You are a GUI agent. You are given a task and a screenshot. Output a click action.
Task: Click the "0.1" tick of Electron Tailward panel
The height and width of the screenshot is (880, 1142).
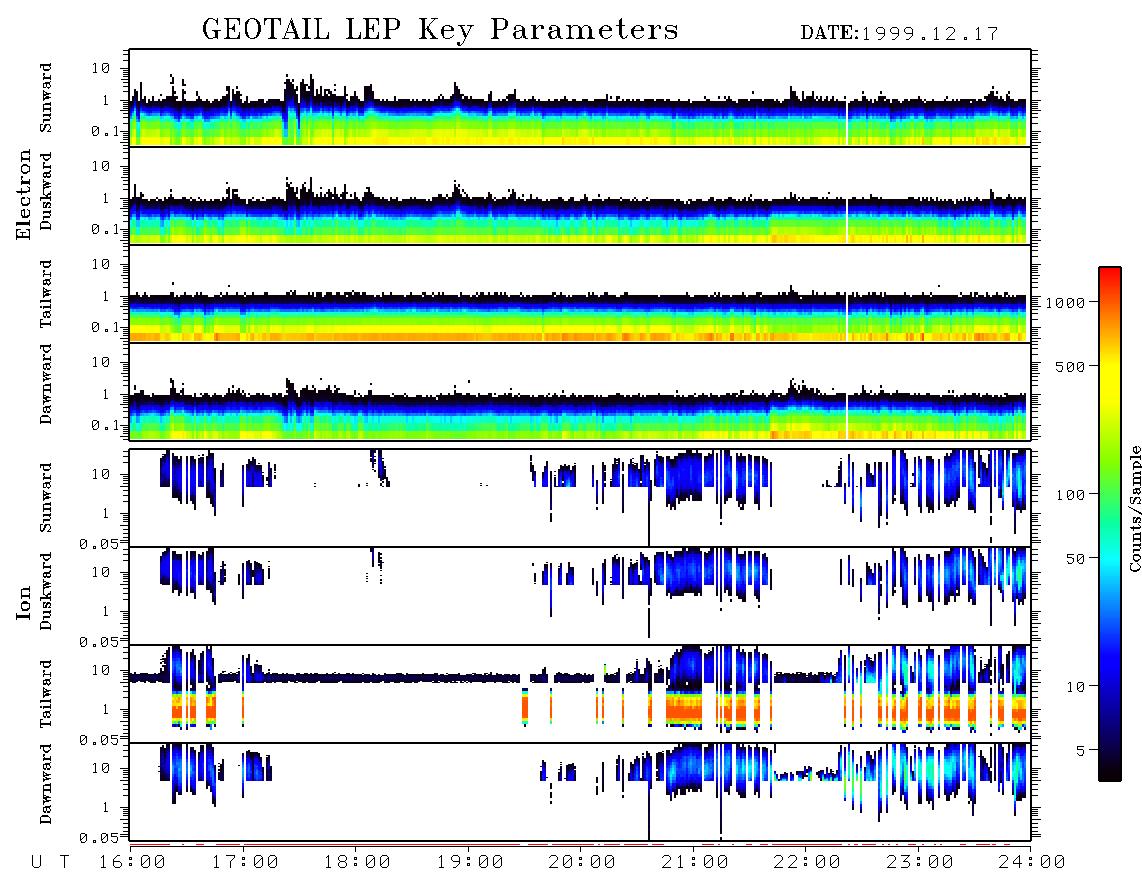104,327
